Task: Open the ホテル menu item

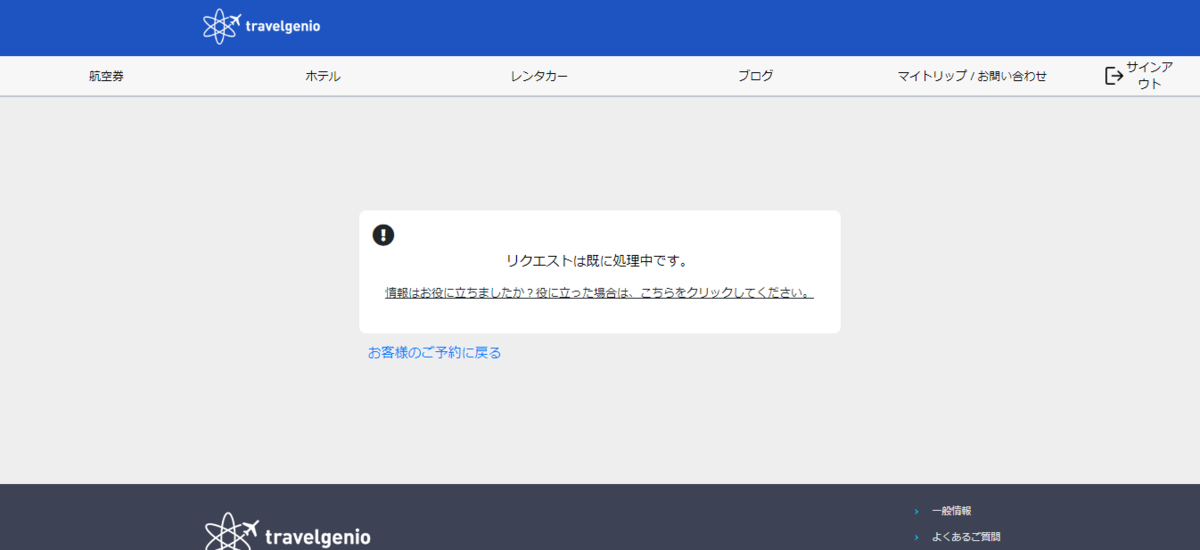Action: coord(323,76)
